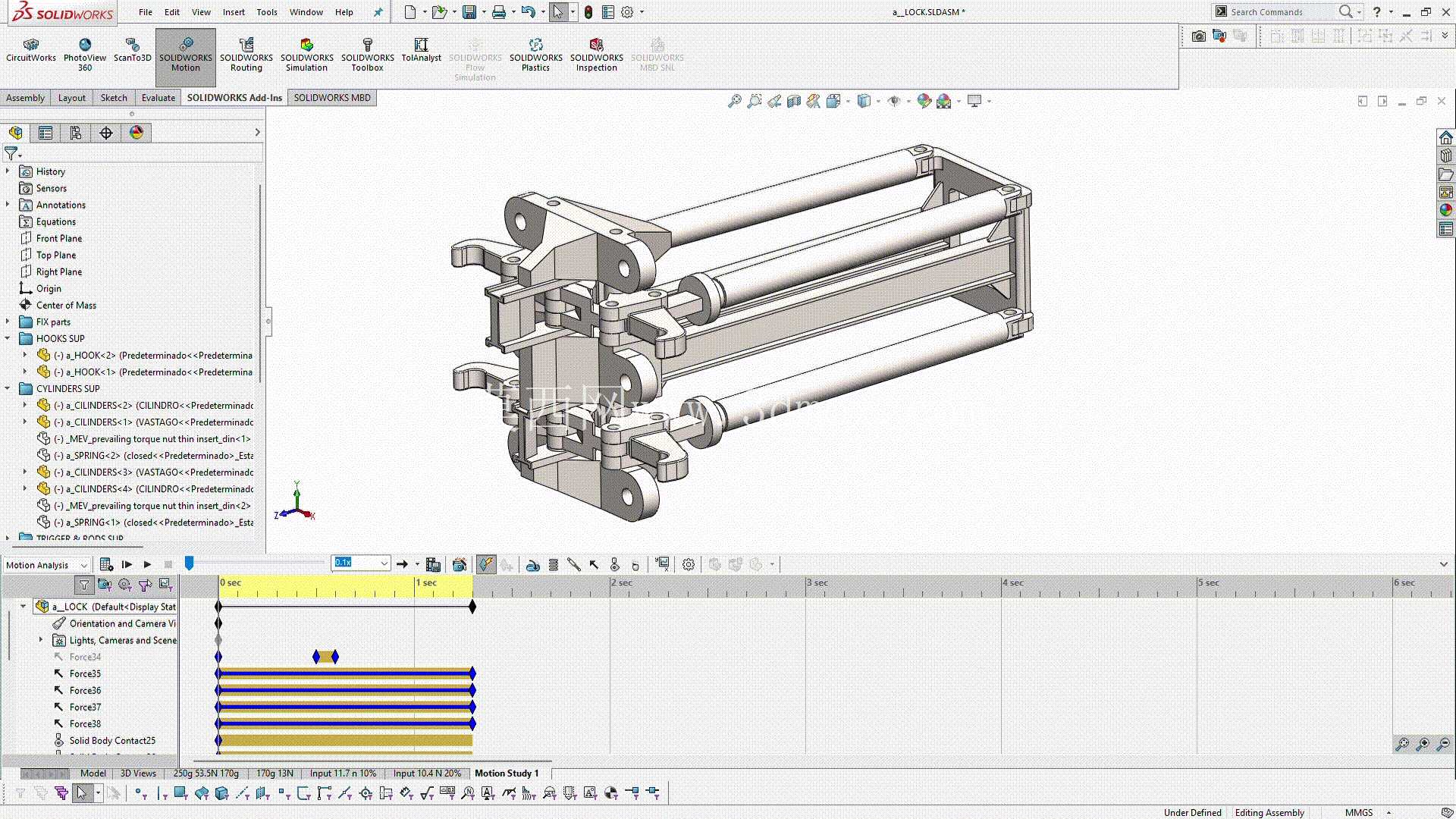The height and width of the screenshot is (819, 1456).
Task: Expand the Annotations tree item
Action: (8, 205)
